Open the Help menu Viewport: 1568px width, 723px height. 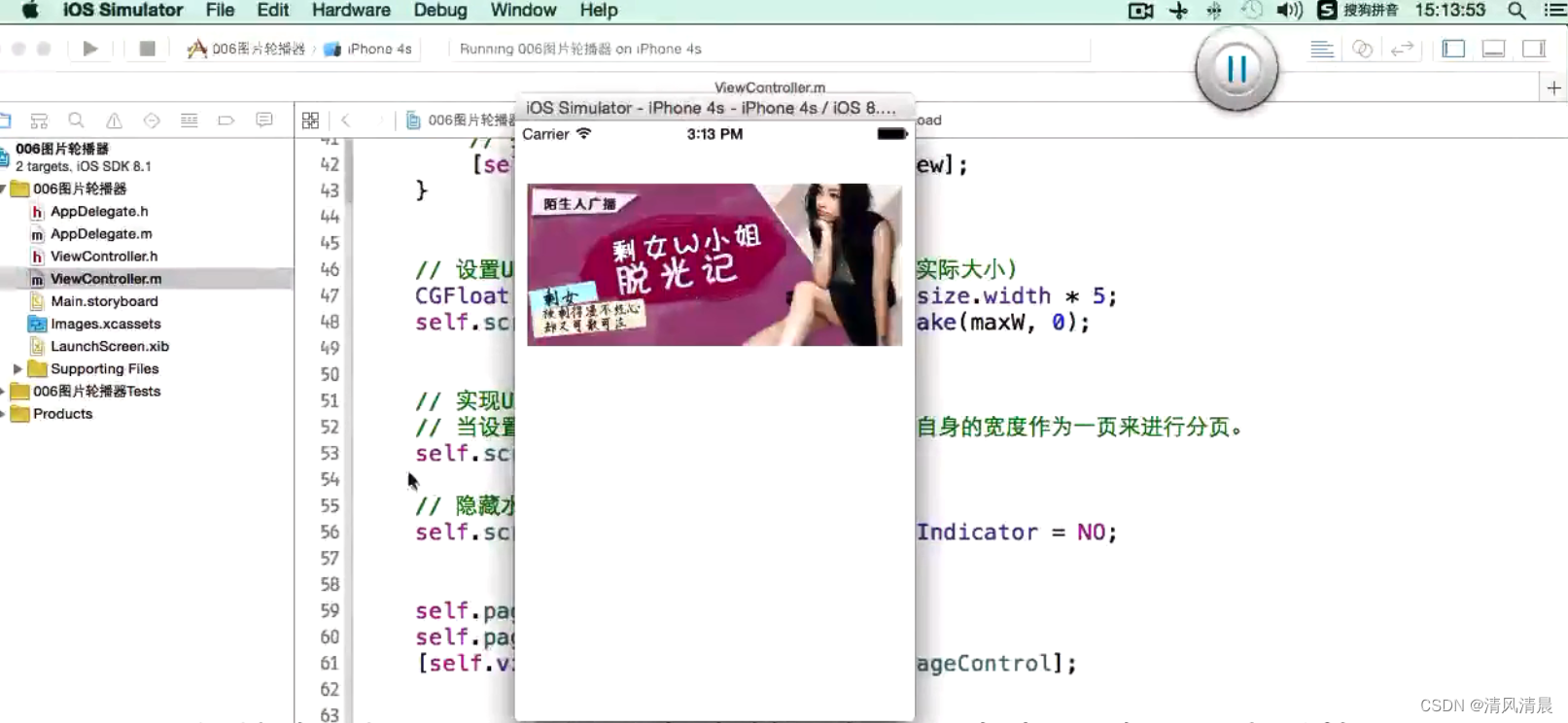599,11
